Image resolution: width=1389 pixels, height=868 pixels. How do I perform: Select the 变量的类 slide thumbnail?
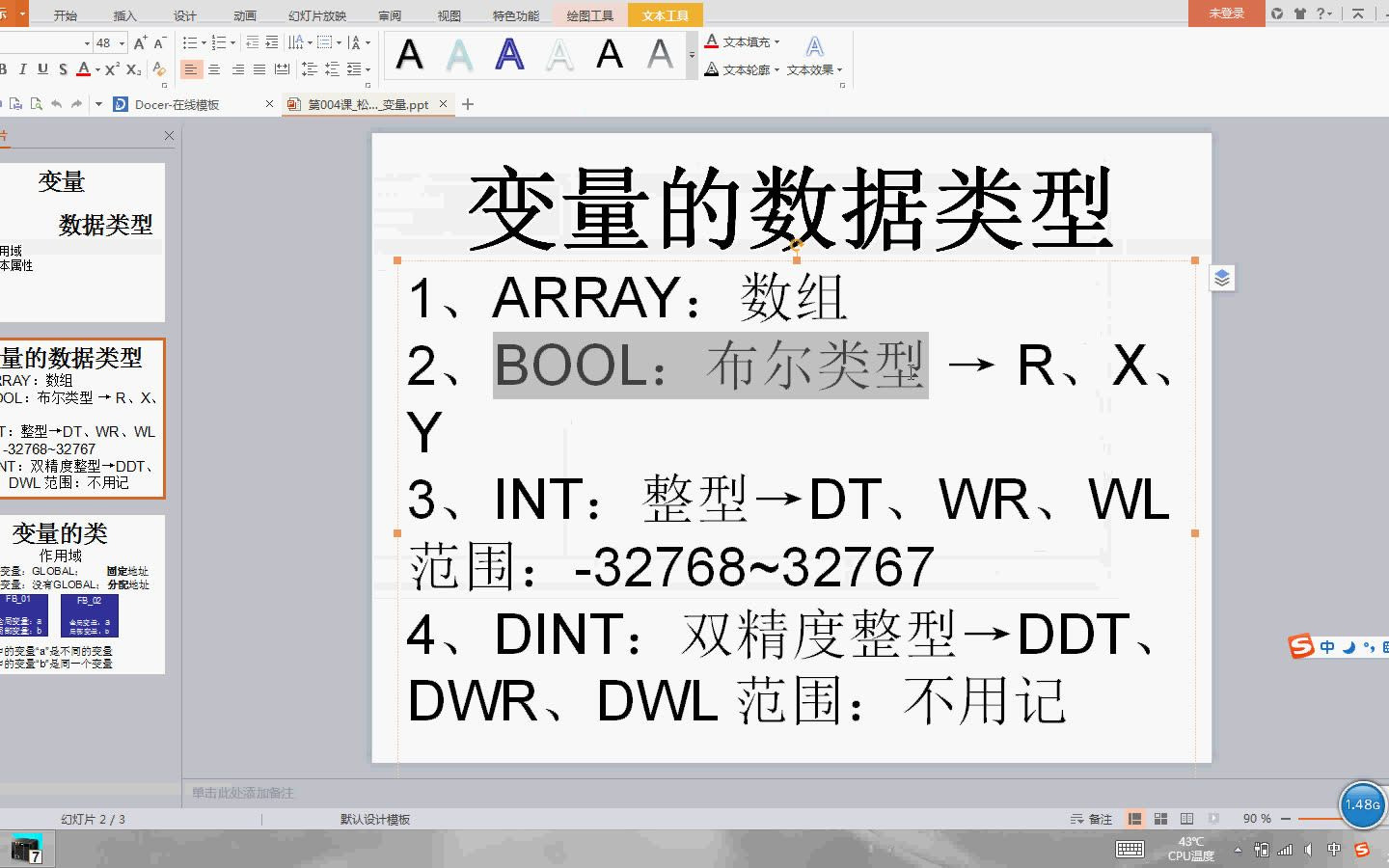(x=84, y=595)
